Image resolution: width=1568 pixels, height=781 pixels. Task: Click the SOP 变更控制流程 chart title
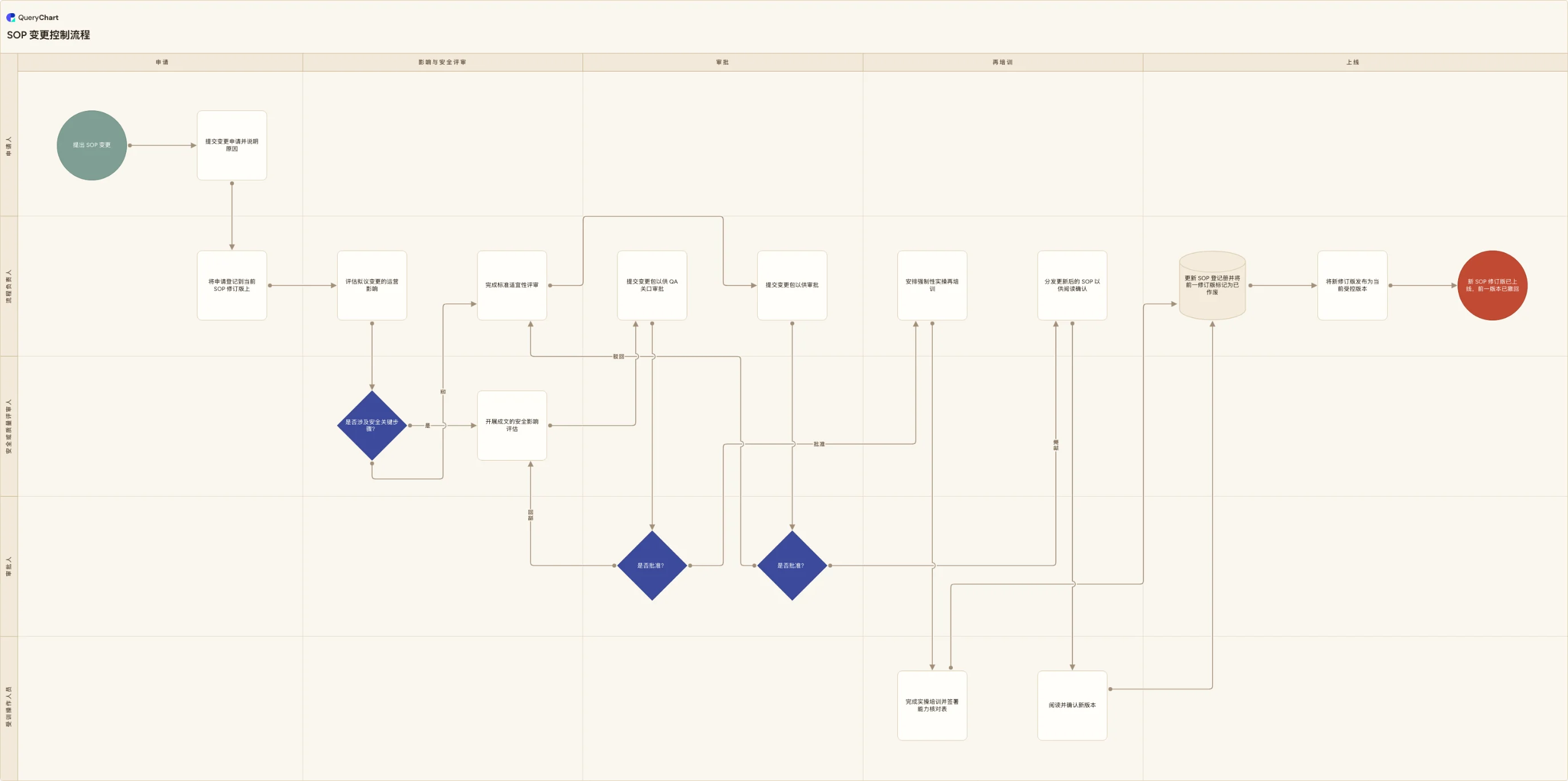49,35
